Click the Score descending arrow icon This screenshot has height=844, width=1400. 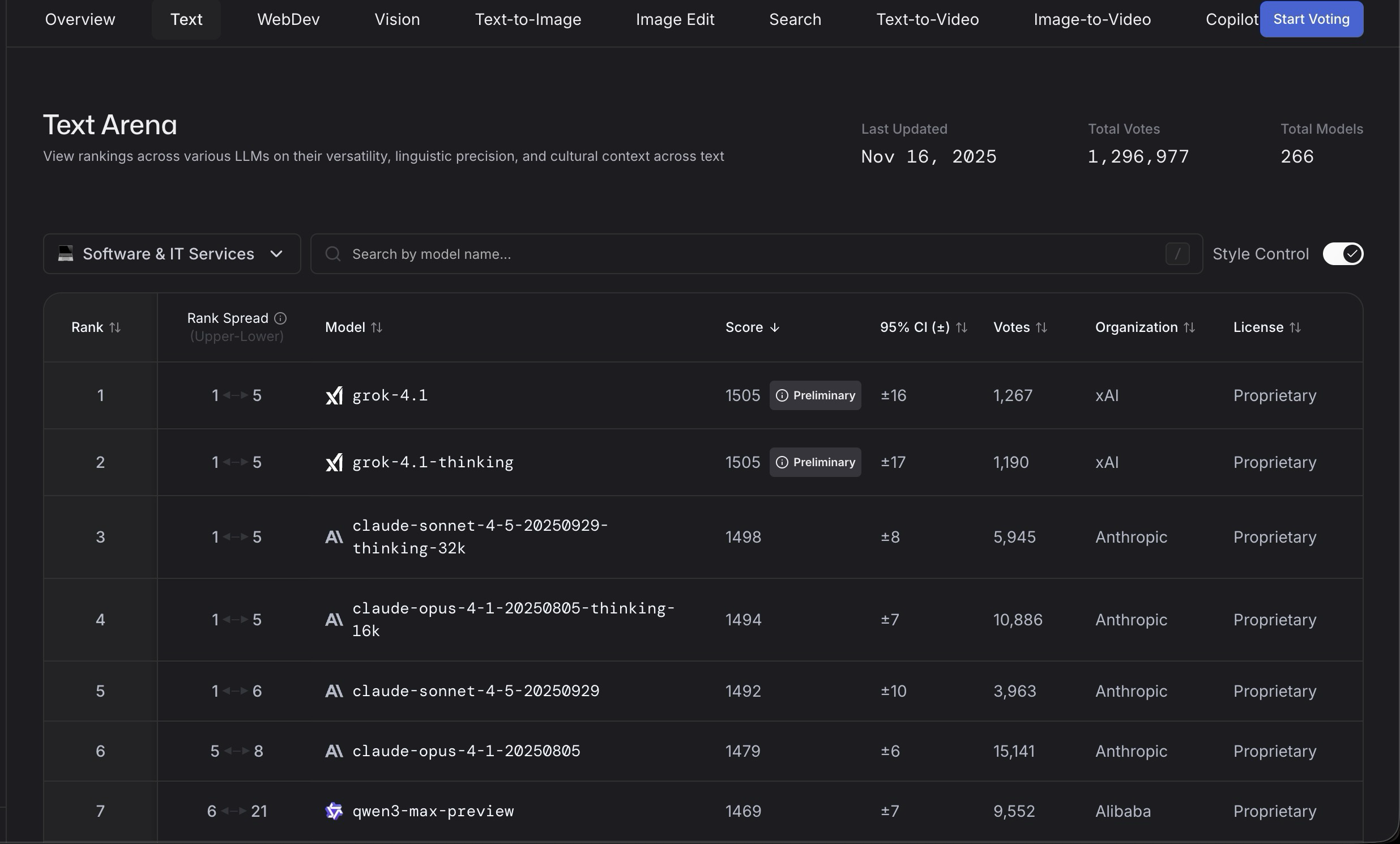point(774,327)
